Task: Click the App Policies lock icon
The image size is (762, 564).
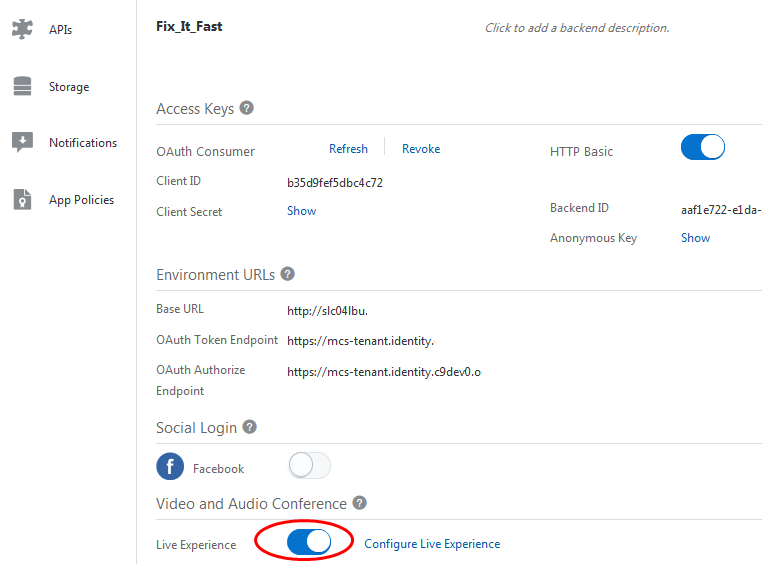Action: [22, 200]
